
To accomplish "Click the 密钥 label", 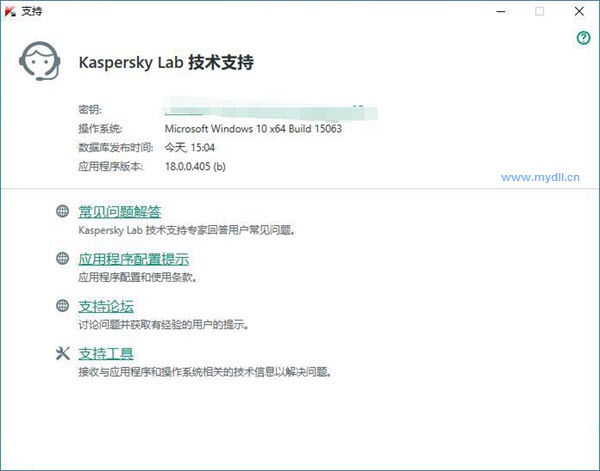I will (x=90, y=110).
